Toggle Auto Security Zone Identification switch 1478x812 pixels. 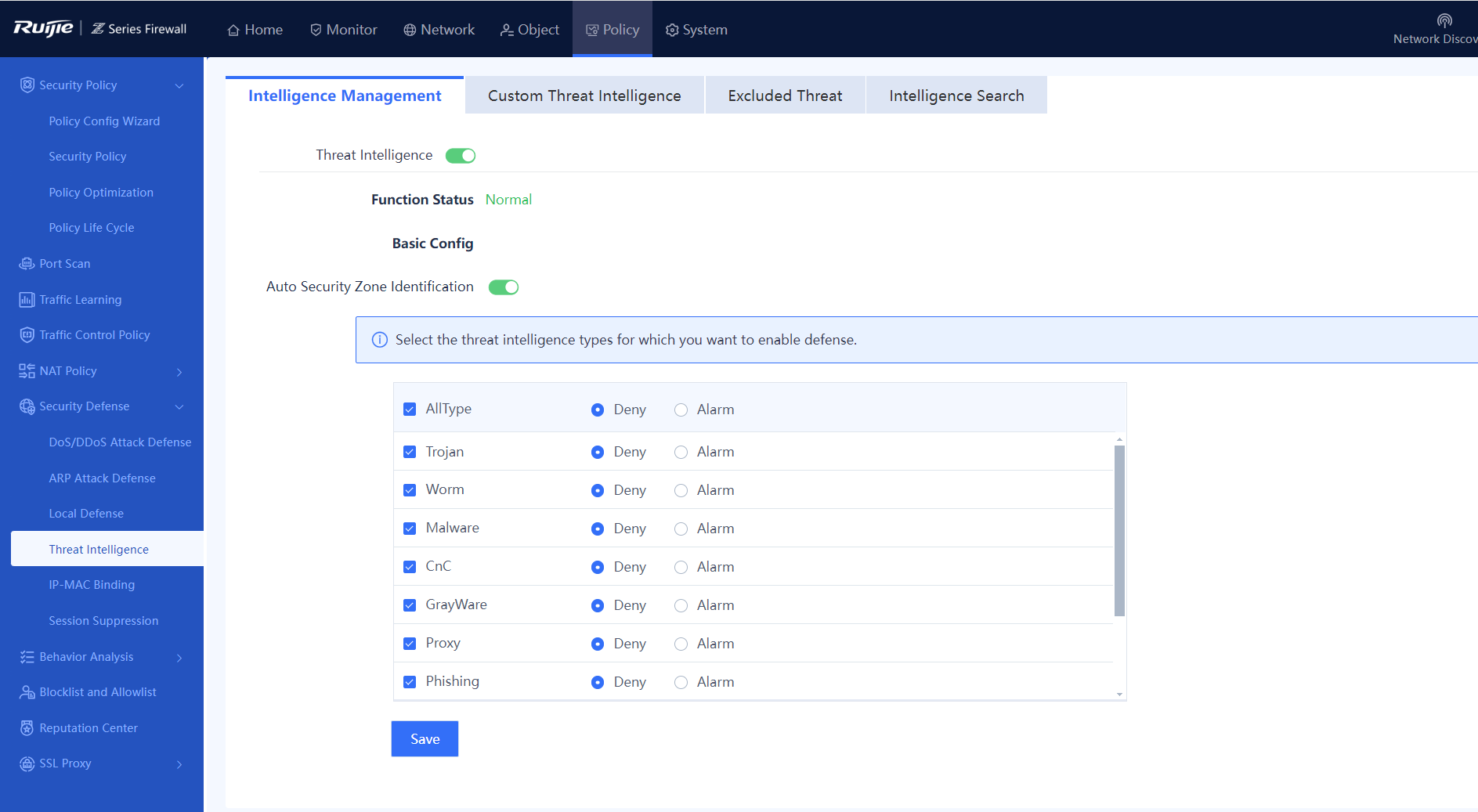pos(504,287)
